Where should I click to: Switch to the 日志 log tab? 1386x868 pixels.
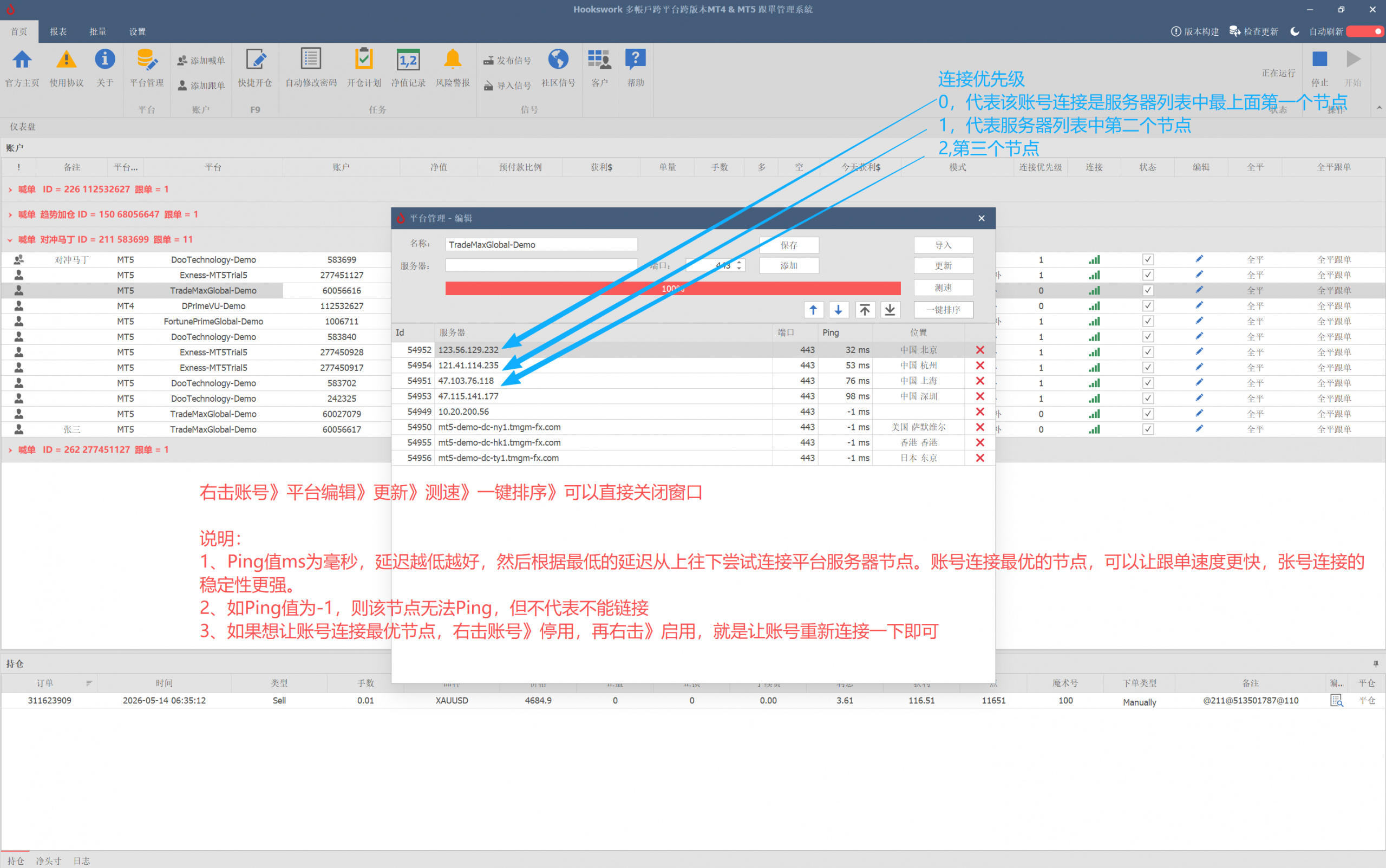(x=82, y=860)
